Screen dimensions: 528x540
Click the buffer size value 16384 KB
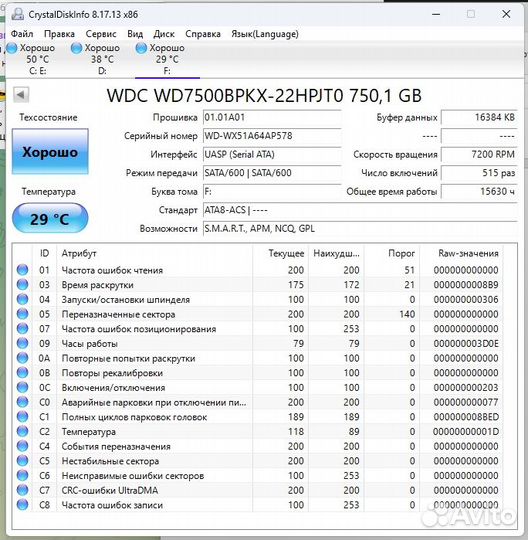pos(479,117)
